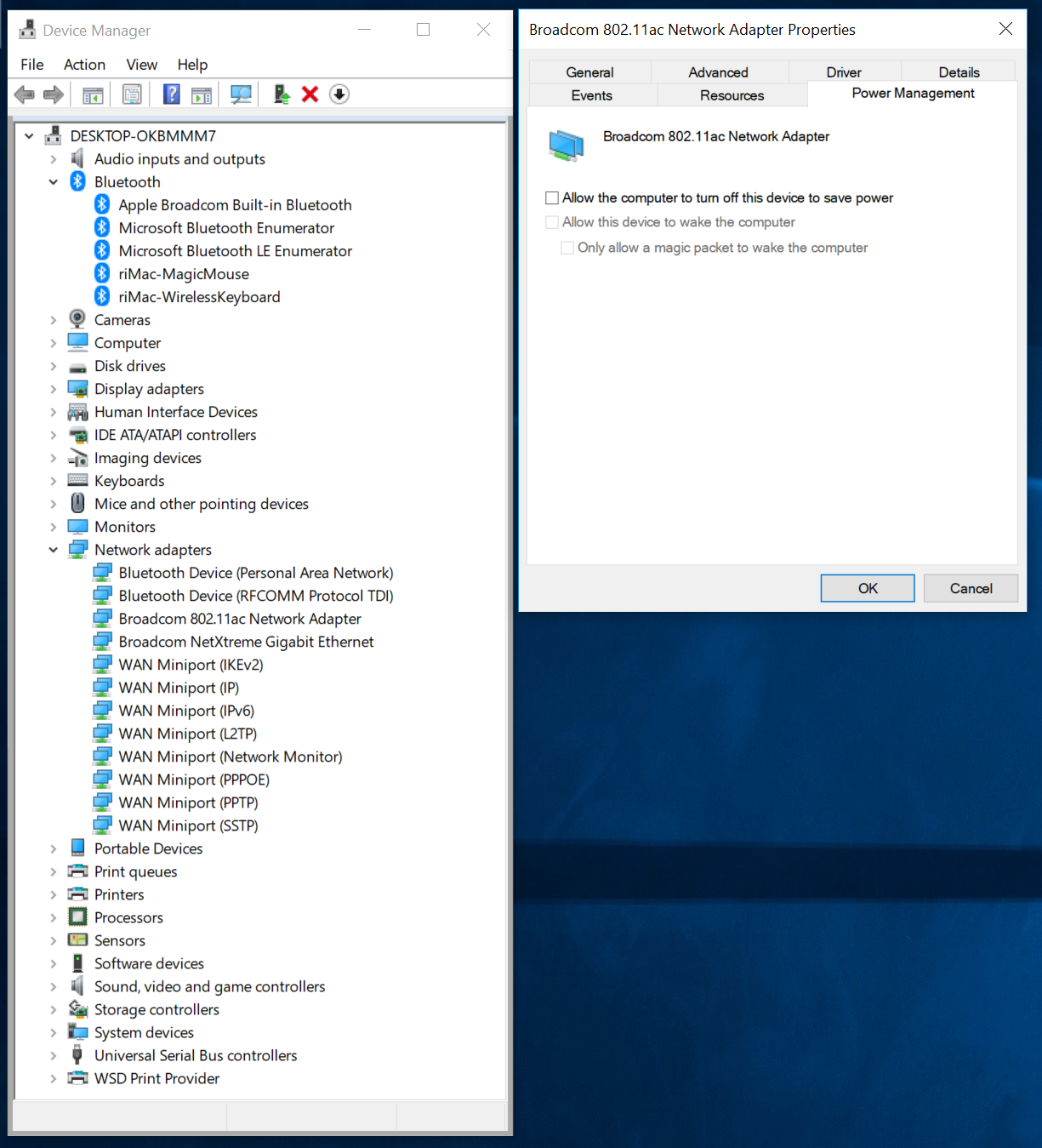Click the Back arrow toolbar icon
1042x1148 pixels.
point(25,94)
